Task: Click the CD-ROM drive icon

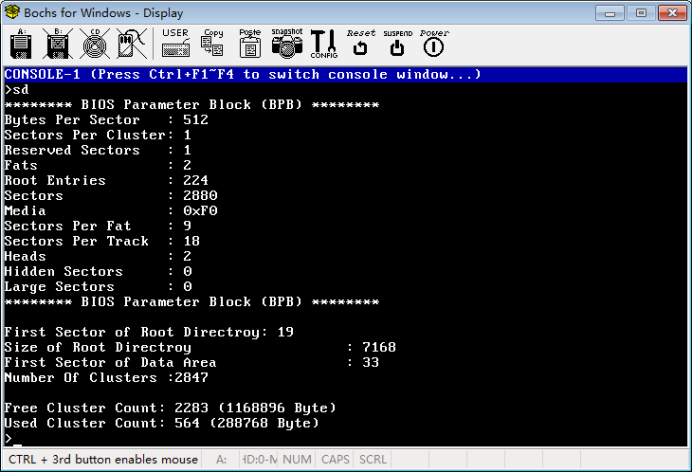Action: (95, 44)
